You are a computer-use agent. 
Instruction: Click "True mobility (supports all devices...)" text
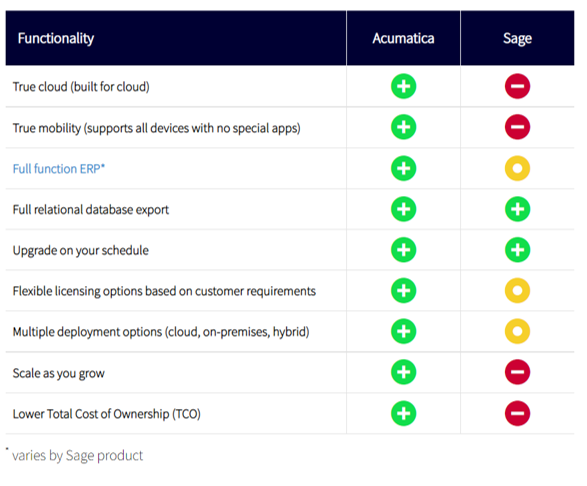coord(156,128)
